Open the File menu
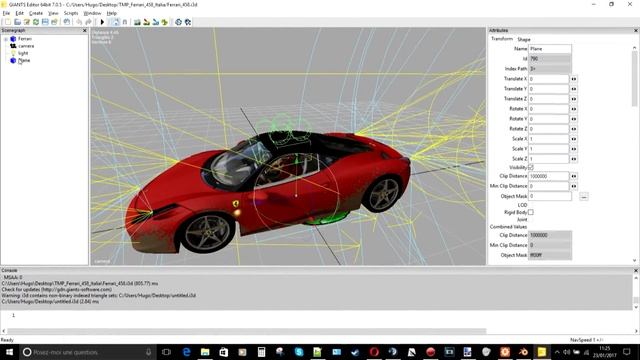Viewport: 640px width, 360px height. coord(6,13)
